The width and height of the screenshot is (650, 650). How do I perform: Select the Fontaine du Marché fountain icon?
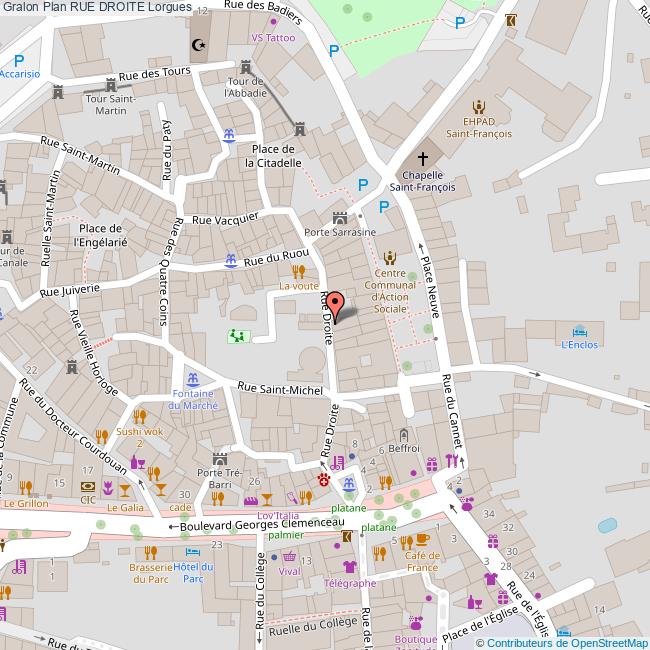(193, 379)
